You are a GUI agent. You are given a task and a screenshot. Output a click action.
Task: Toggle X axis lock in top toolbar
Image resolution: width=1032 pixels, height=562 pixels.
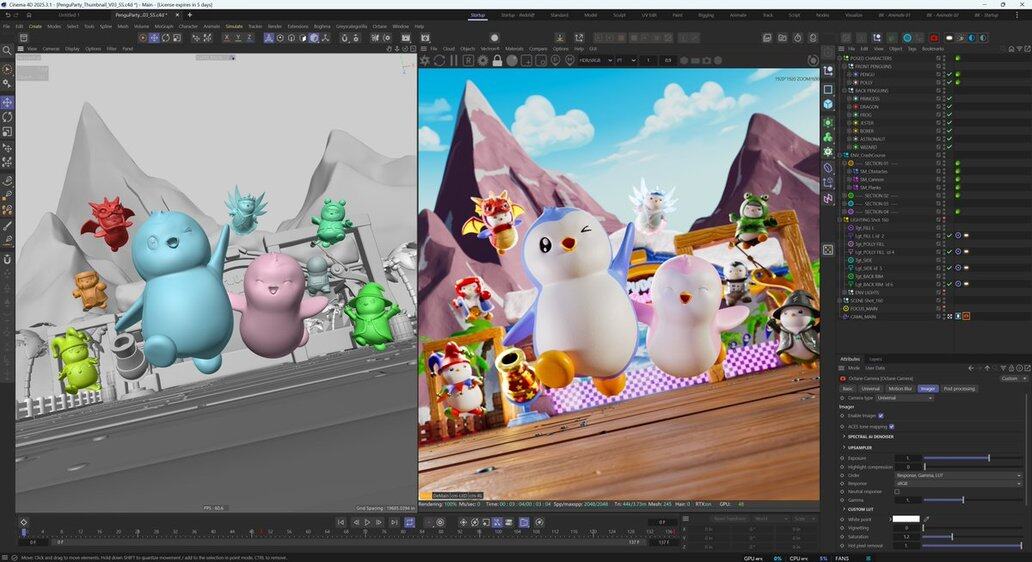227,38
